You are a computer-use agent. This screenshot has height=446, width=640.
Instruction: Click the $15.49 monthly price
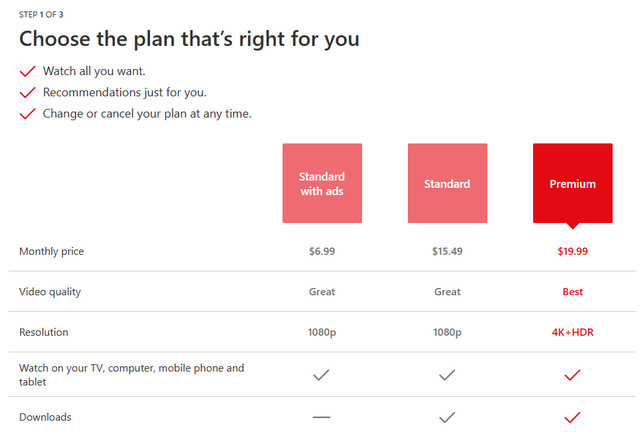pyautogui.click(x=447, y=251)
